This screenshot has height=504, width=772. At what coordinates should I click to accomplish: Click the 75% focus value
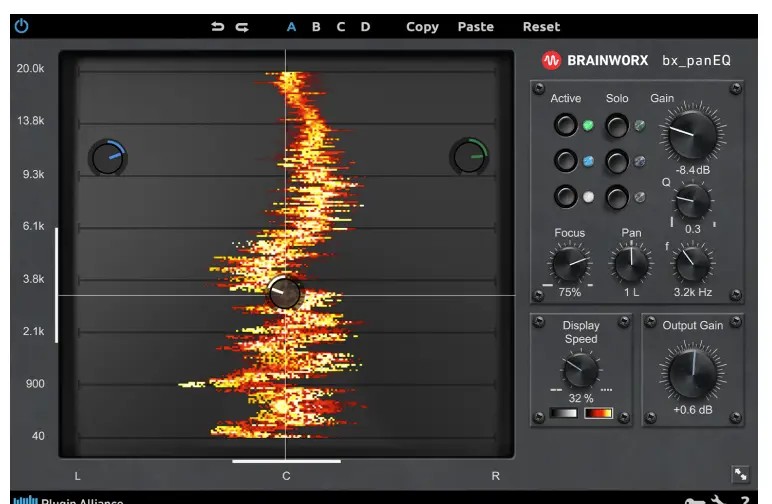pos(570,292)
